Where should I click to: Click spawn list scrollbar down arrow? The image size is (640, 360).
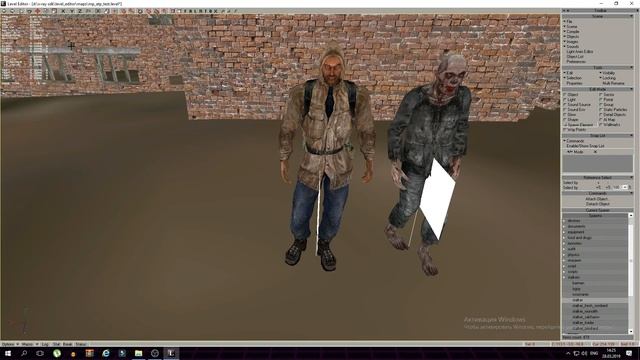tap(631, 332)
